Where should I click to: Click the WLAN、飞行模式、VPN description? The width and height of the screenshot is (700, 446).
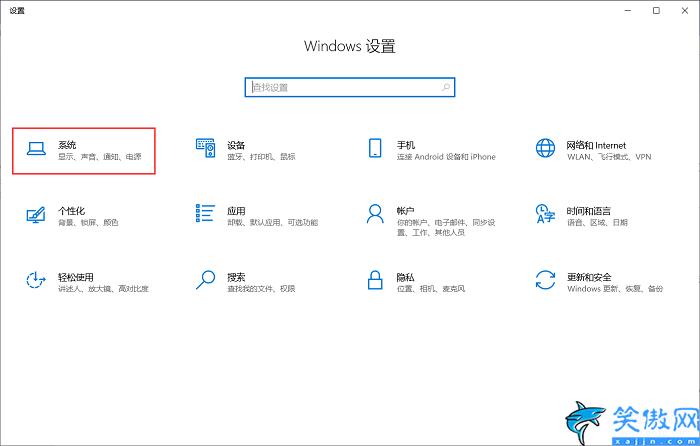tap(609, 157)
